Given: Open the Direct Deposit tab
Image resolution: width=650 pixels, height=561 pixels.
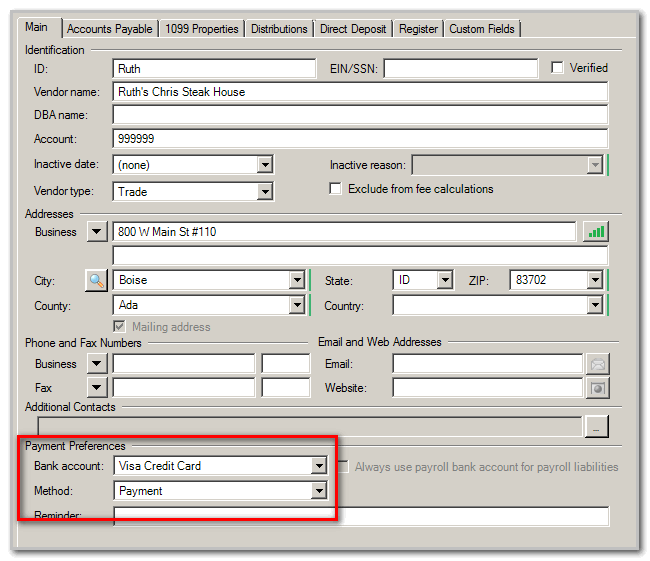Looking at the screenshot, I should (353, 29).
